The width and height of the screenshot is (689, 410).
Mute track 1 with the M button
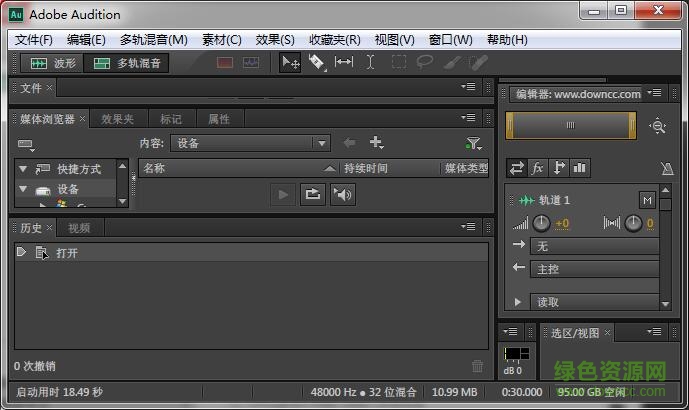pos(647,200)
